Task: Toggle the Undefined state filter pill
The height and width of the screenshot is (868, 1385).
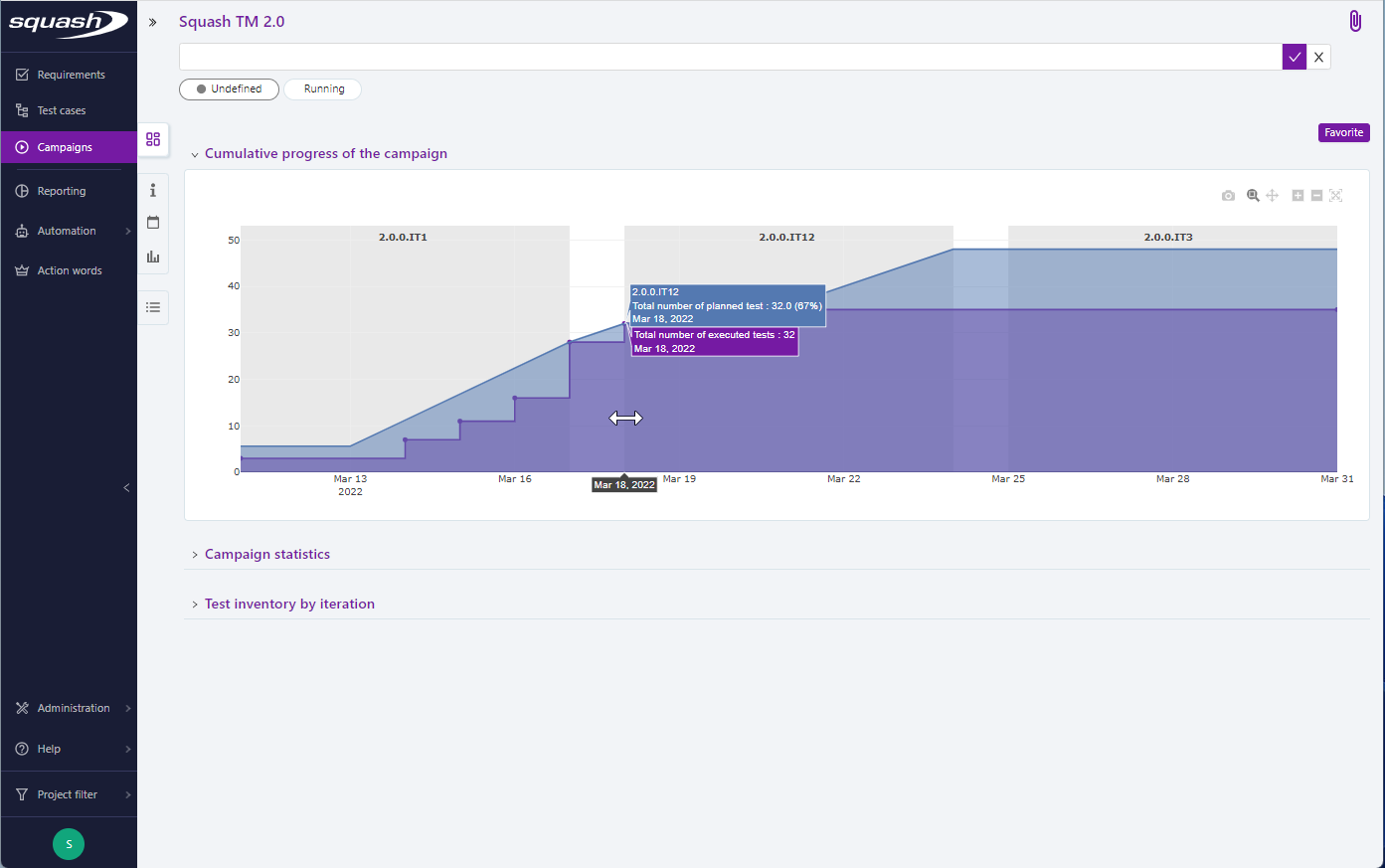Action: tap(229, 88)
